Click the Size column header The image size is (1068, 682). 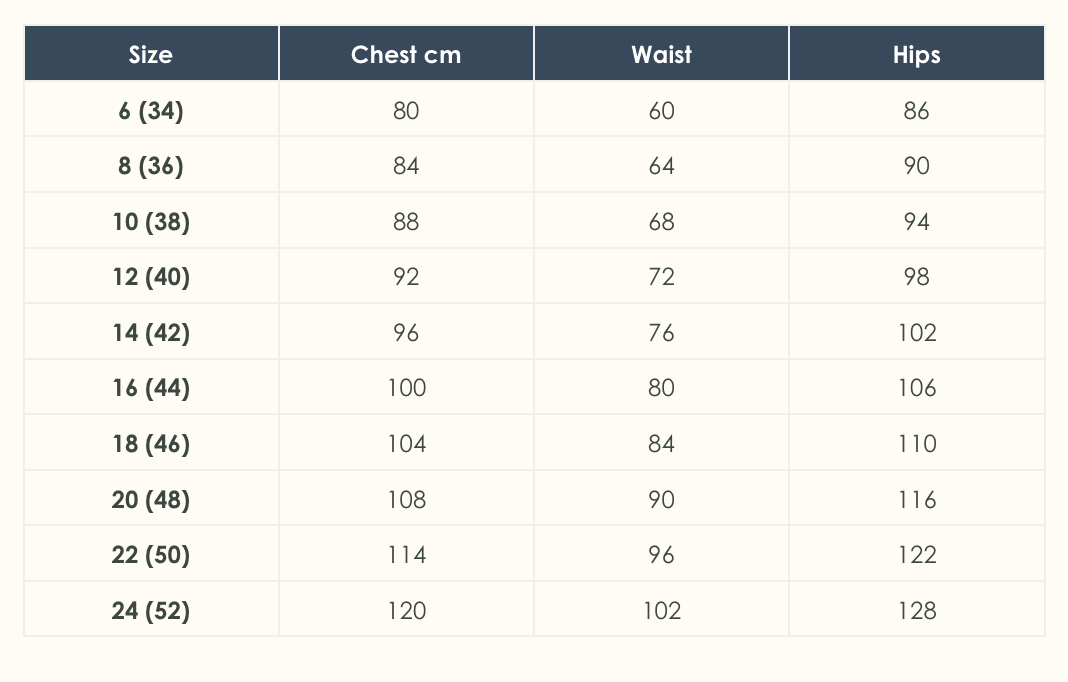click(151, 54)
